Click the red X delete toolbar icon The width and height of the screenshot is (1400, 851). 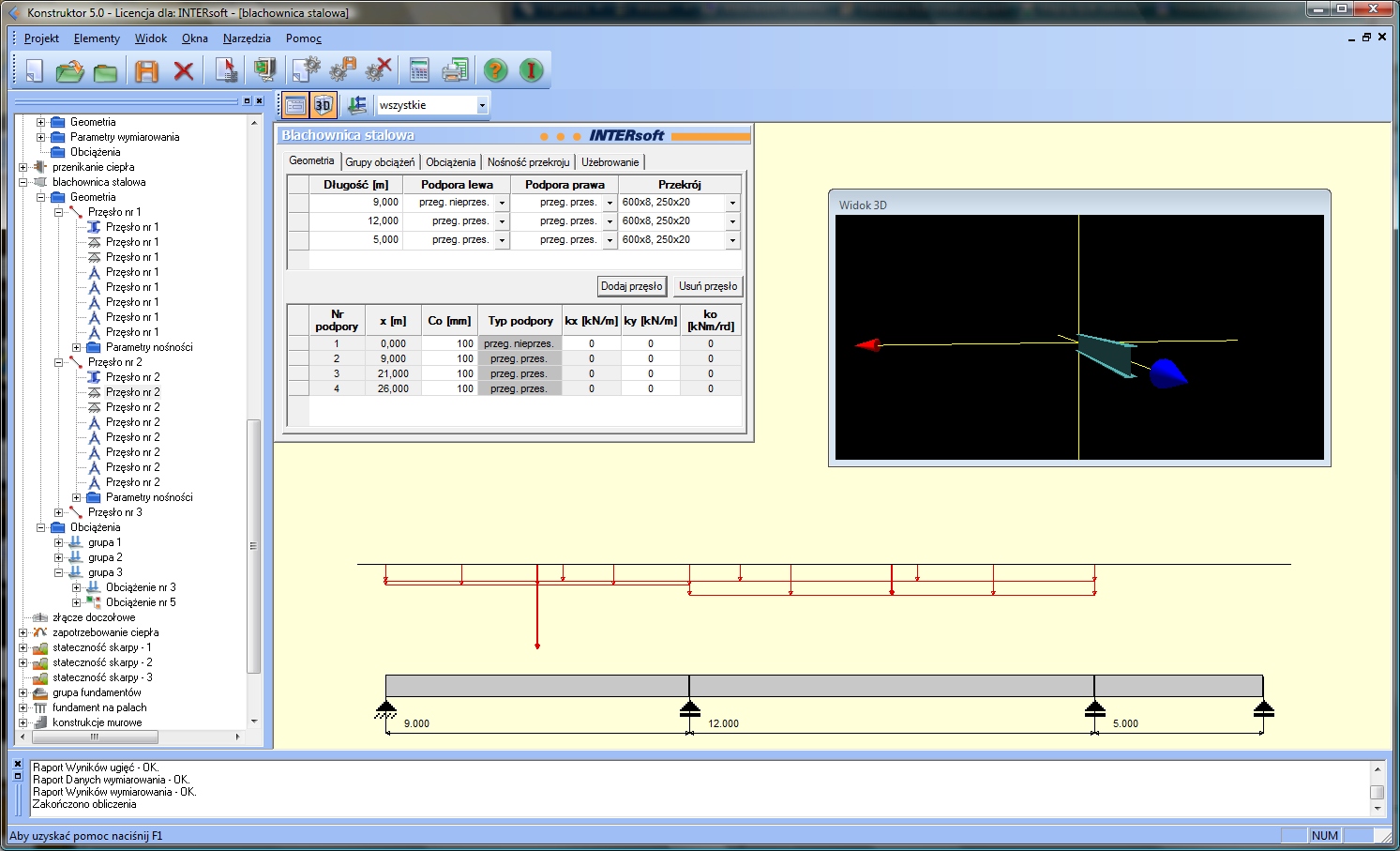(x=184, y=70)
